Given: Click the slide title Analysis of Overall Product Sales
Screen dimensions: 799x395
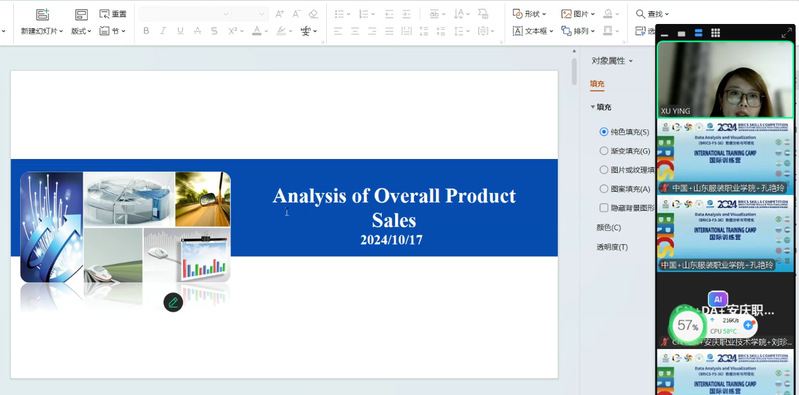Looking at the screenshot, I should pyautogui.click(x=394, y=208).
